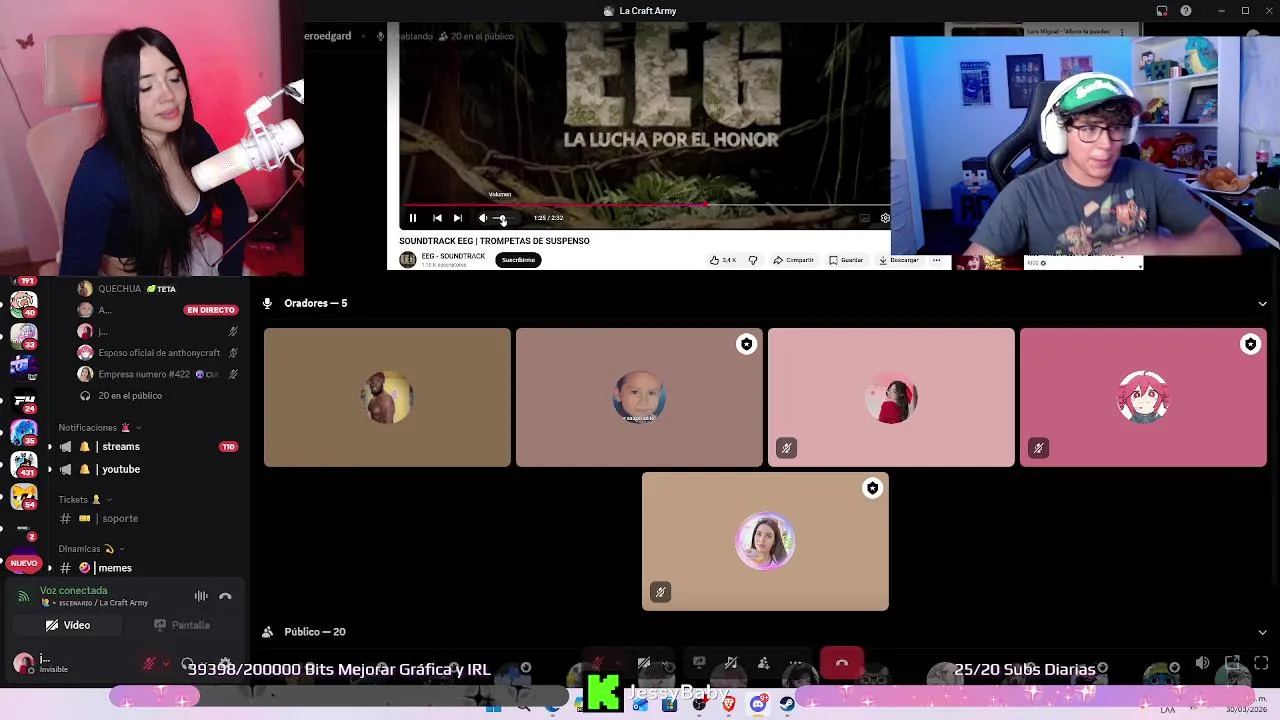The height and width of the screenshot is (720, 1280).
Task: Open server icon with 431 badge
Action: (24, 465)
